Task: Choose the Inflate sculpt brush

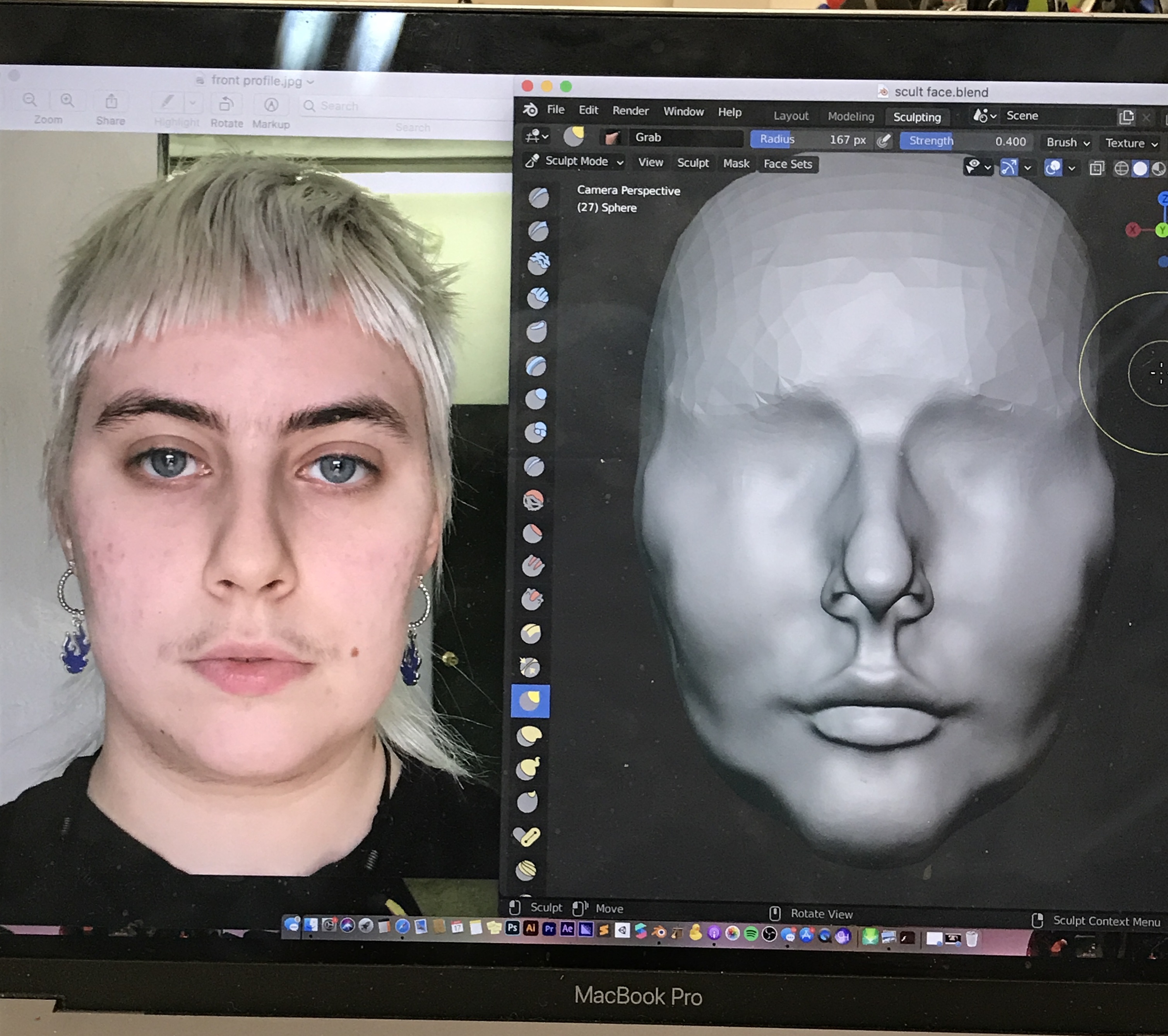Action: tap(536, 398)
